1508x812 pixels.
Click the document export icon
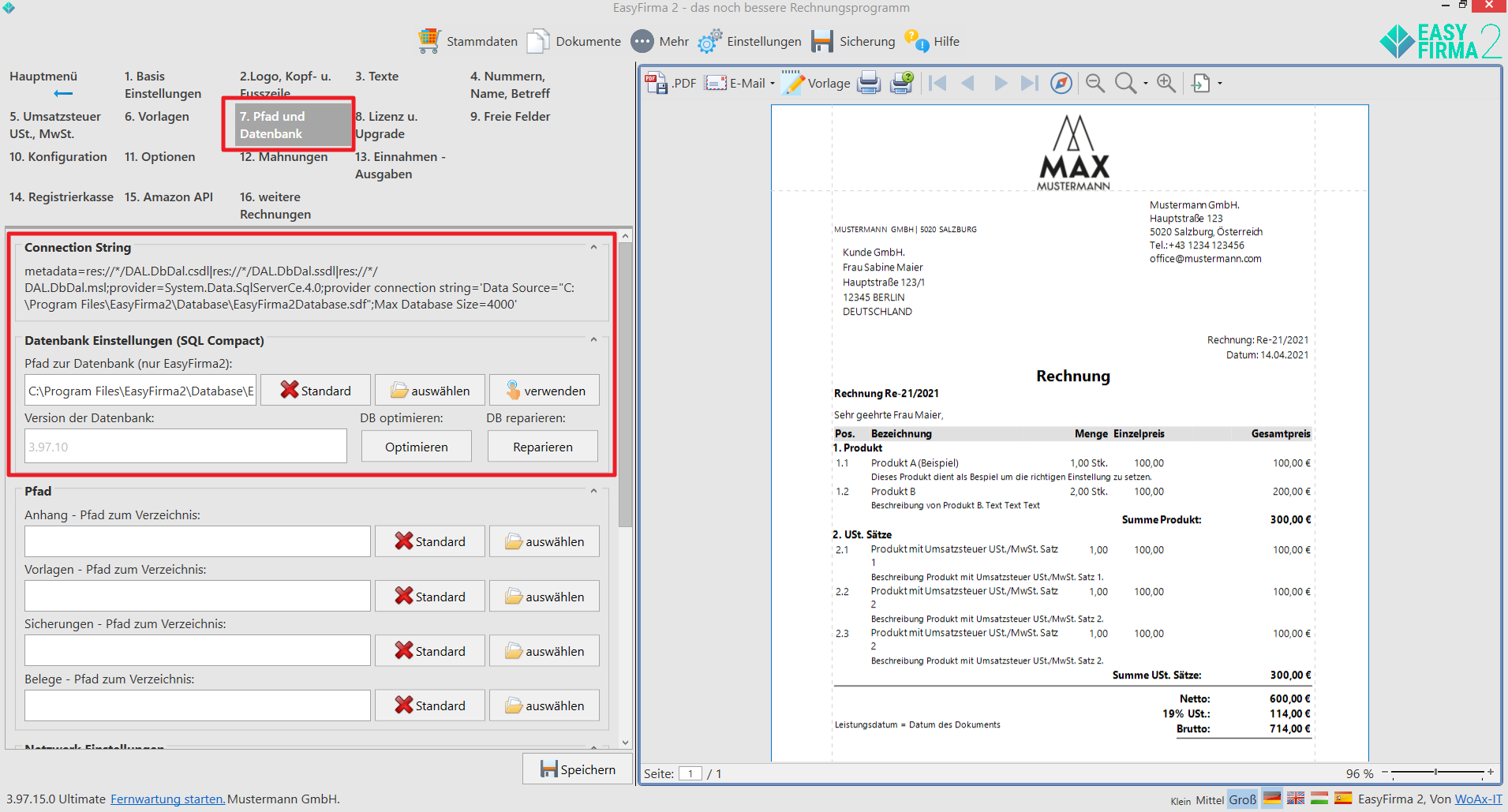pos(1201,83)
